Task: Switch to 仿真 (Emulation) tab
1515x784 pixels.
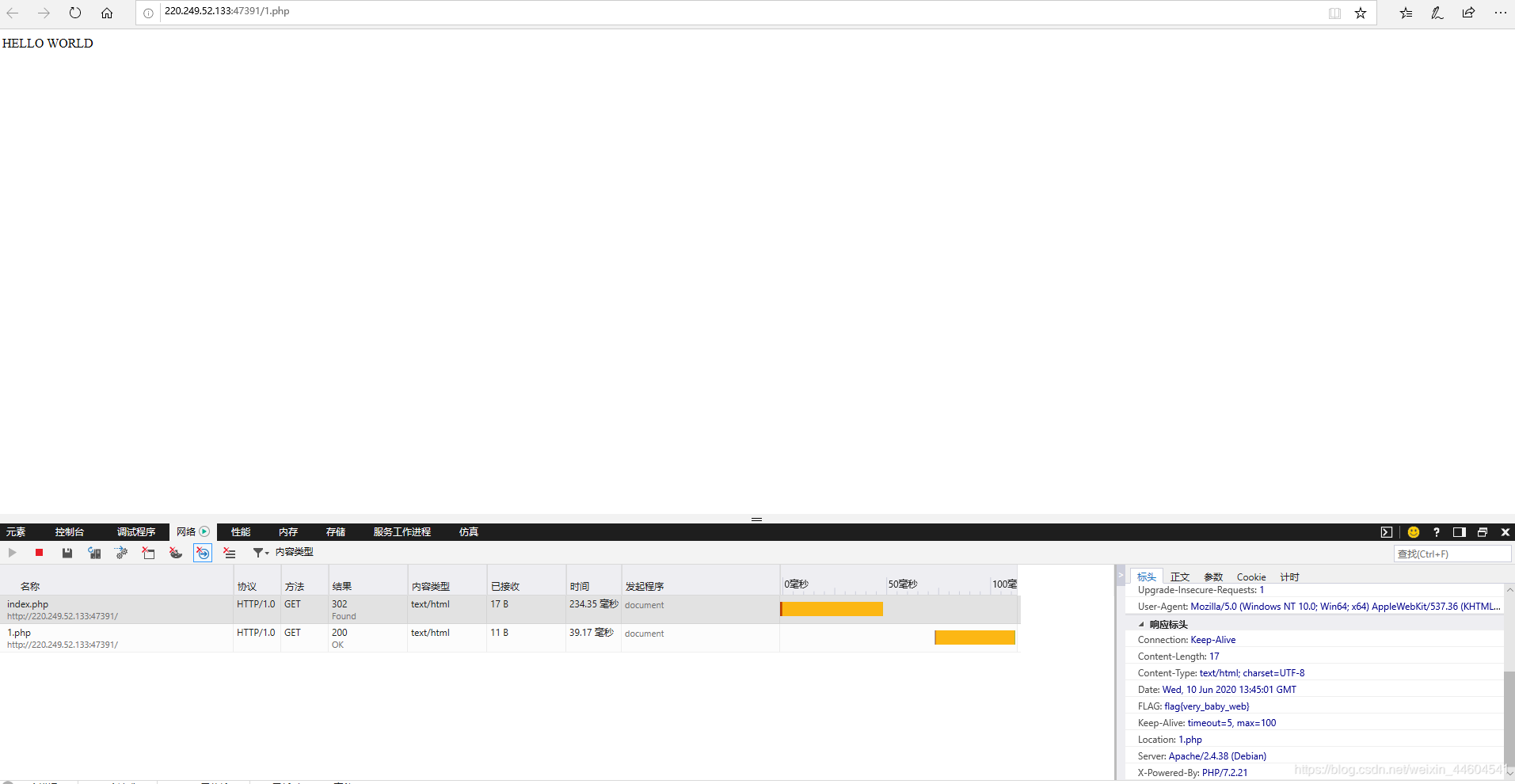Action: tap(469, 532)
